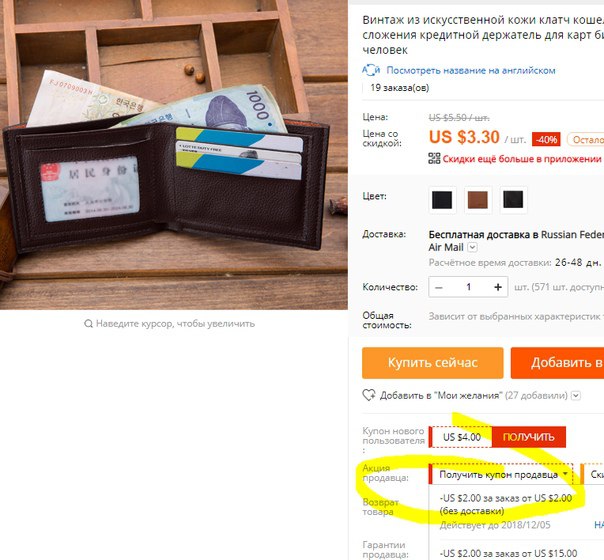The image size is (604, 560).
Task: Click the Добавить в корзину button
Action: click(557, 363)
